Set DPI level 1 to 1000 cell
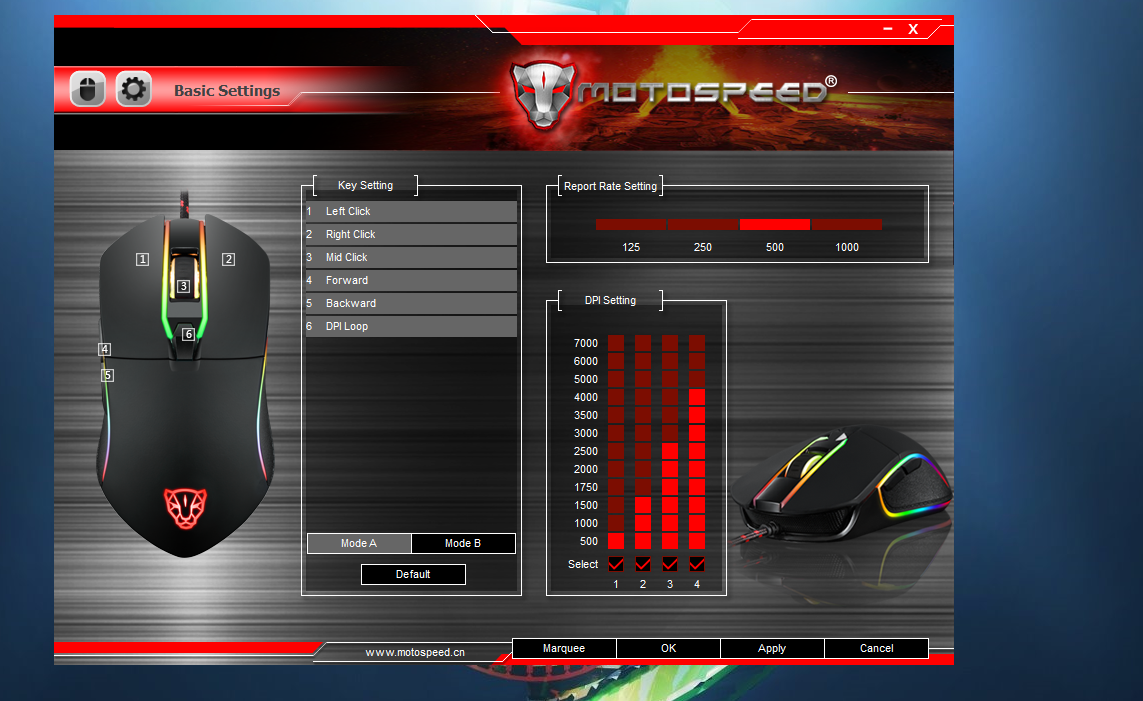This screenshot has width=1143, height=701. [x=616, y=522]
